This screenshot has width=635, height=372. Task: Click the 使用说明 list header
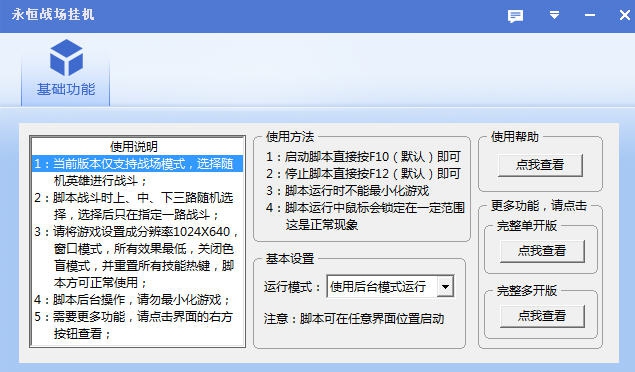[134, 147]
